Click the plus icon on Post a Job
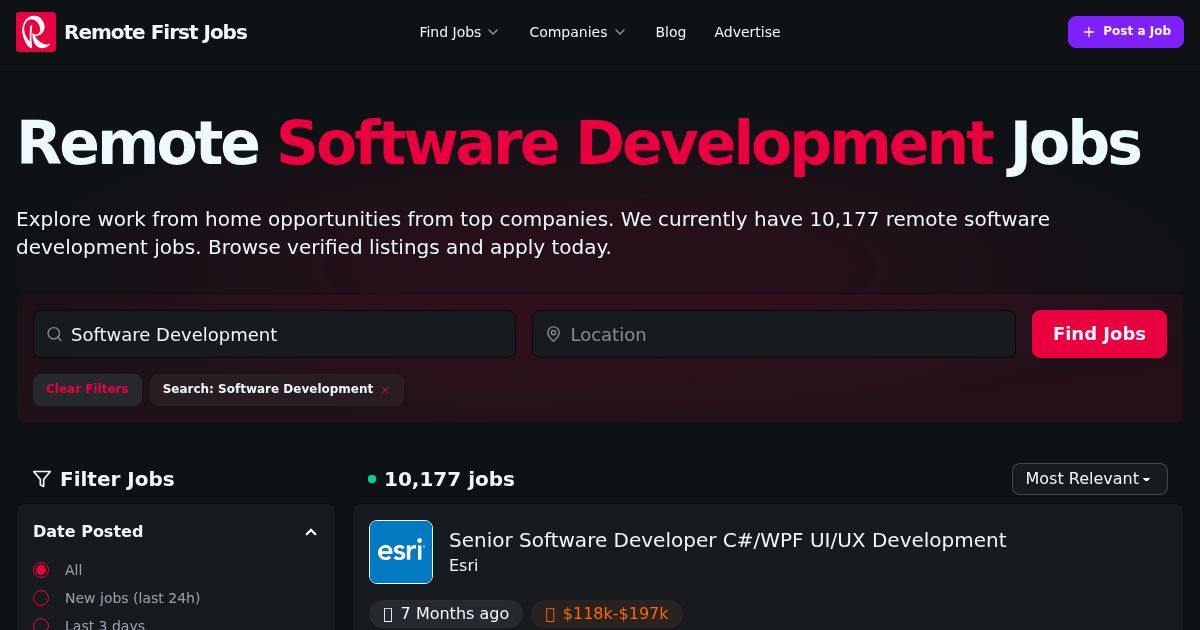This screenshot has width=1200, height=630. 1089,32
